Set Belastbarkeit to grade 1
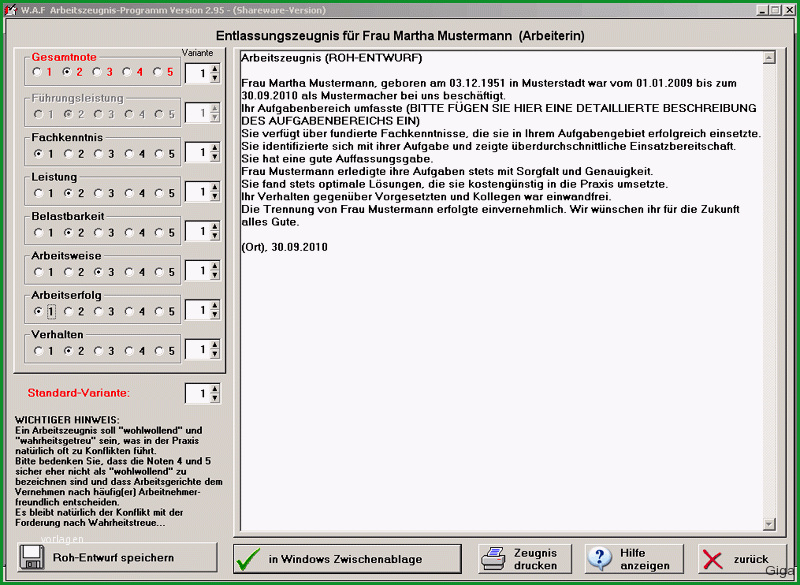Image resolution: width=800 pixels, height=585 pixels. 38,233
